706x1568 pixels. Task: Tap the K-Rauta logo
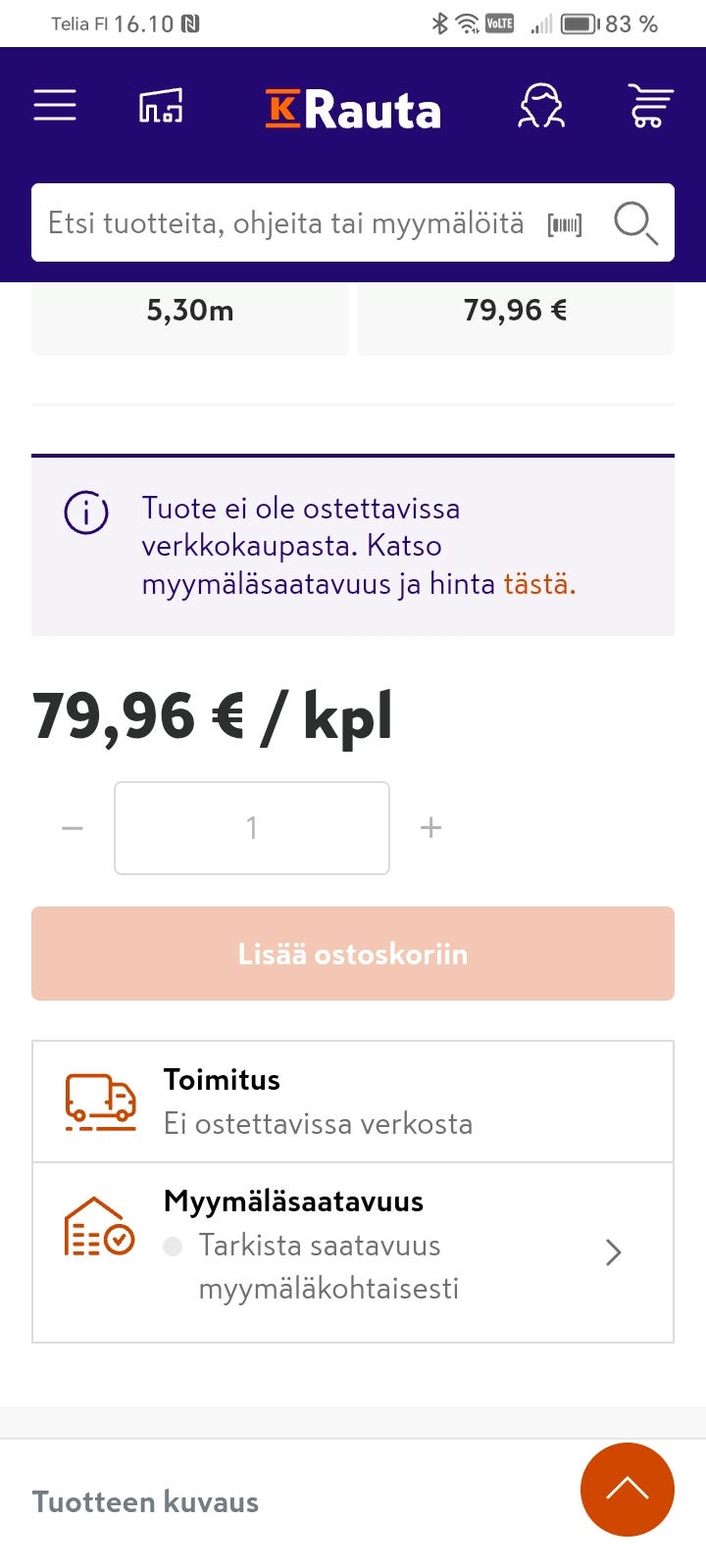tap(353, 111)
